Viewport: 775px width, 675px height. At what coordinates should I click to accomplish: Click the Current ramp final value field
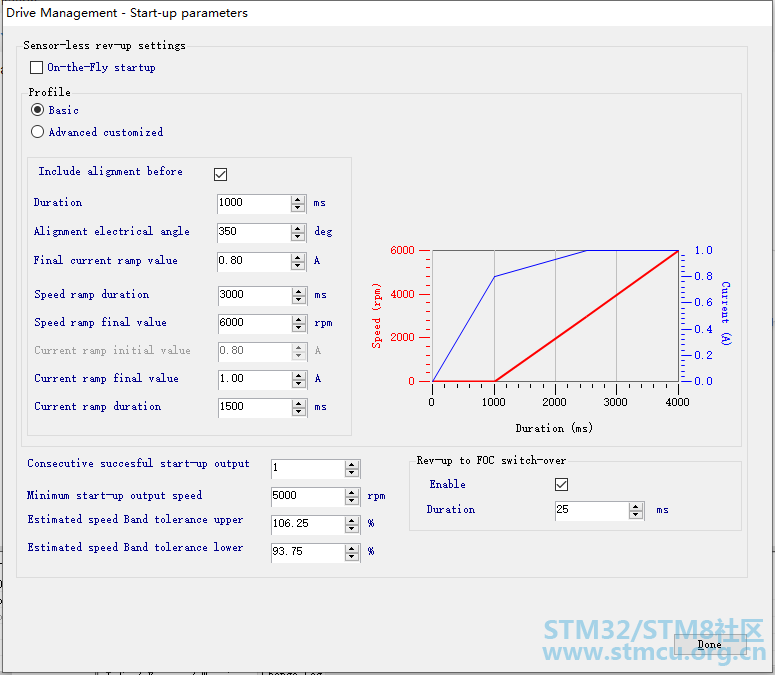(x=255, y=380)
